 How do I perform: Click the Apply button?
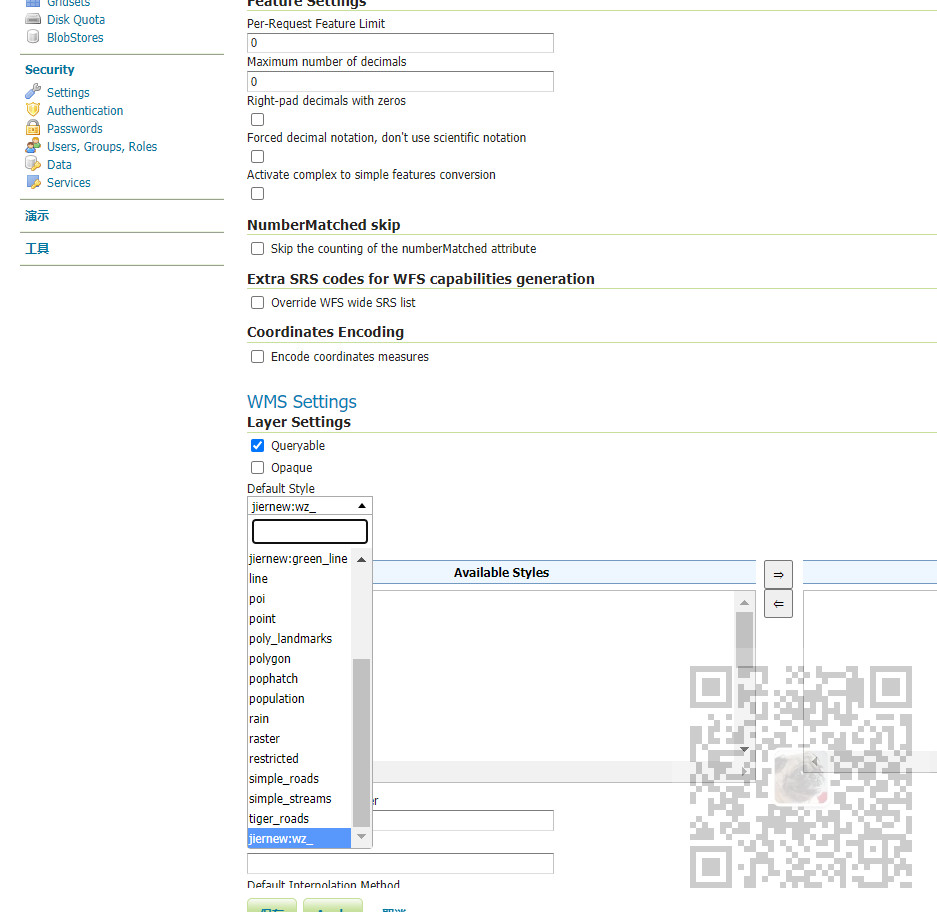[332, 905]
